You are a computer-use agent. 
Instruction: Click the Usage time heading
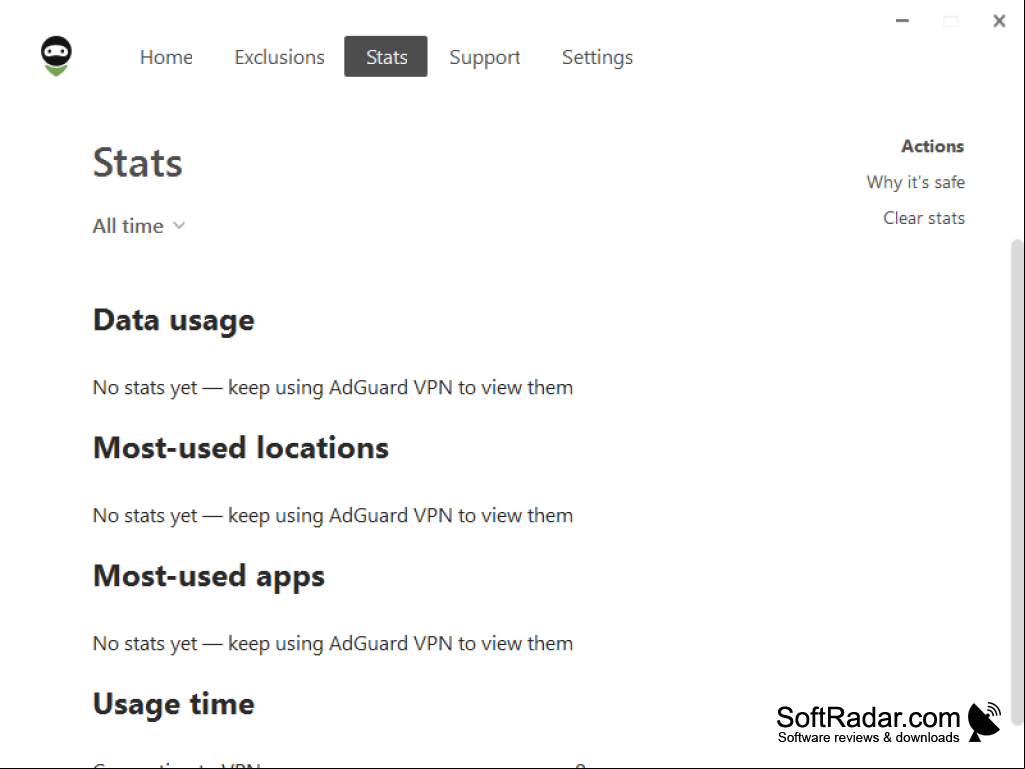click(x=174, y=704)
